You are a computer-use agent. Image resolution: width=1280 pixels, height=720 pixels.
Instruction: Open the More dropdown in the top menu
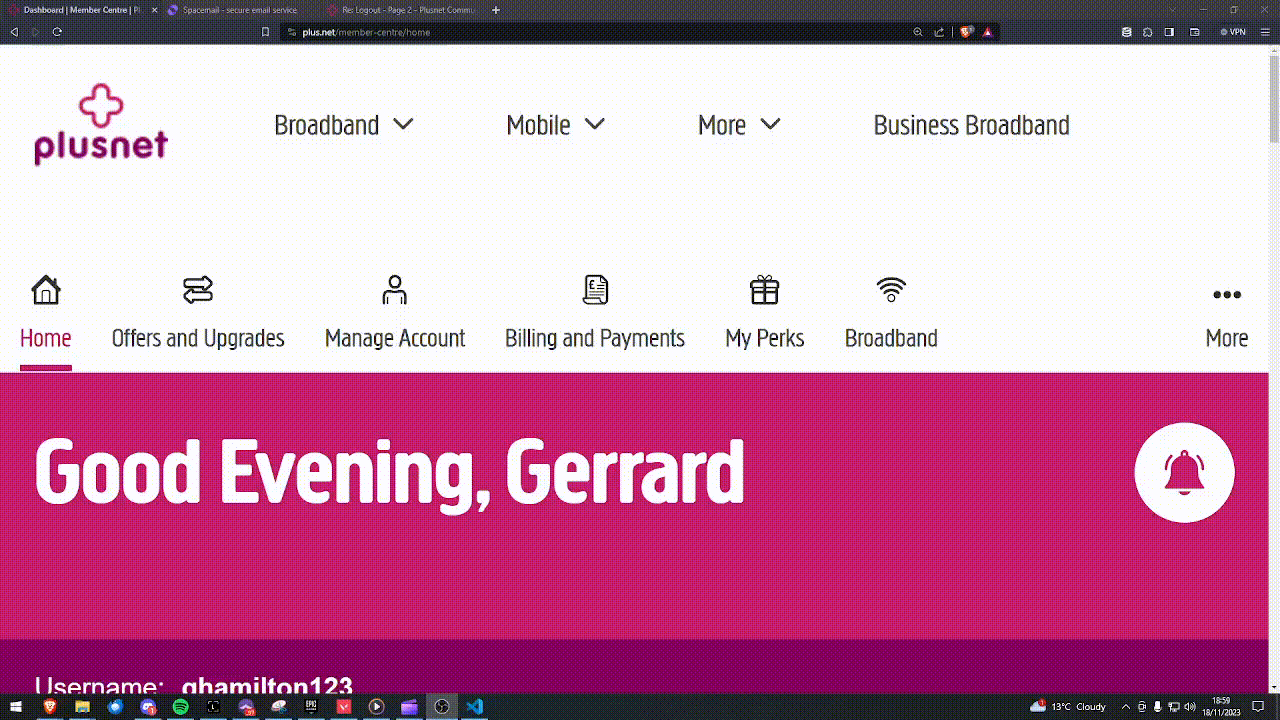[738, 124]
